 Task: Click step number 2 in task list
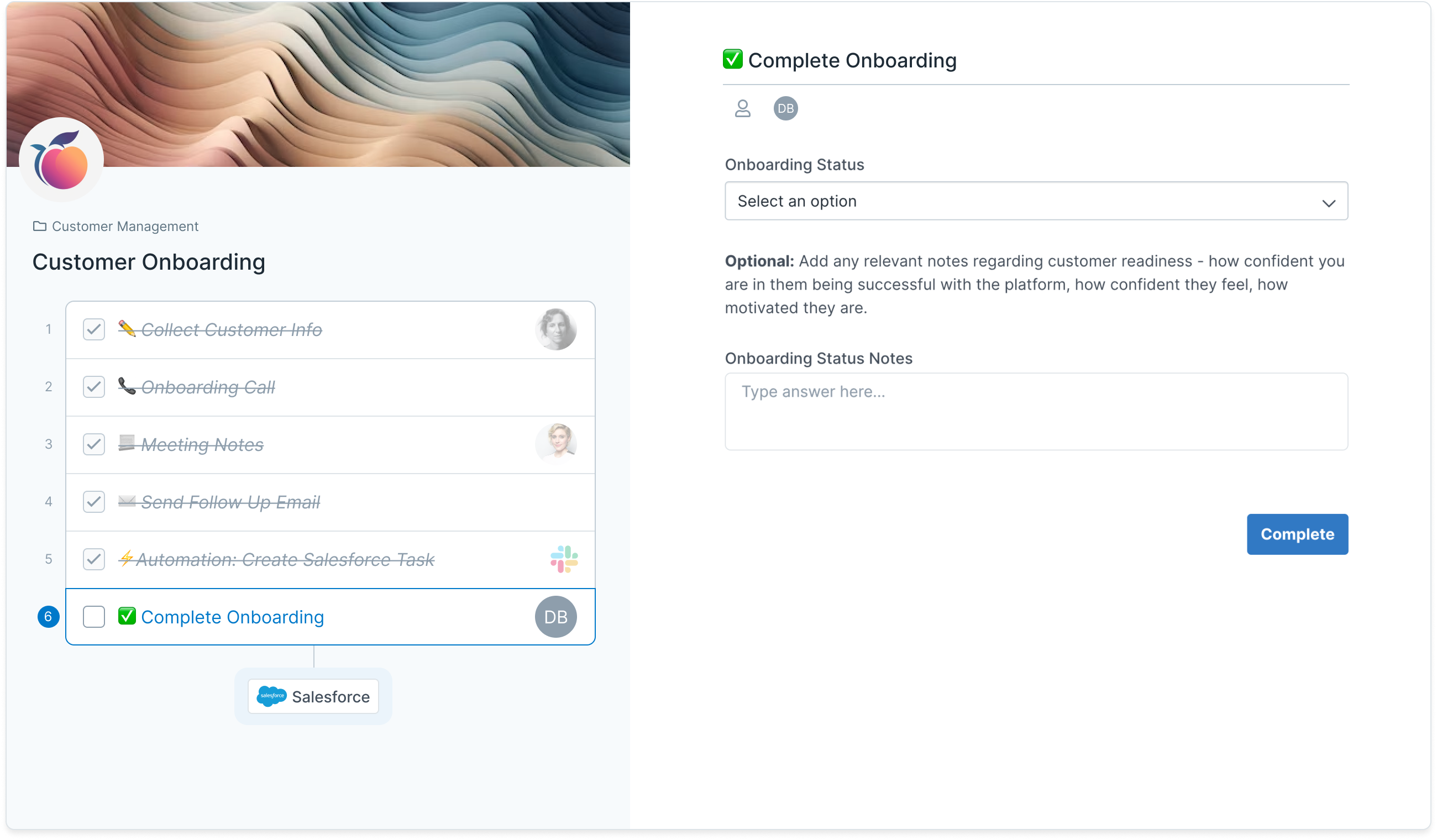(49, 387)
